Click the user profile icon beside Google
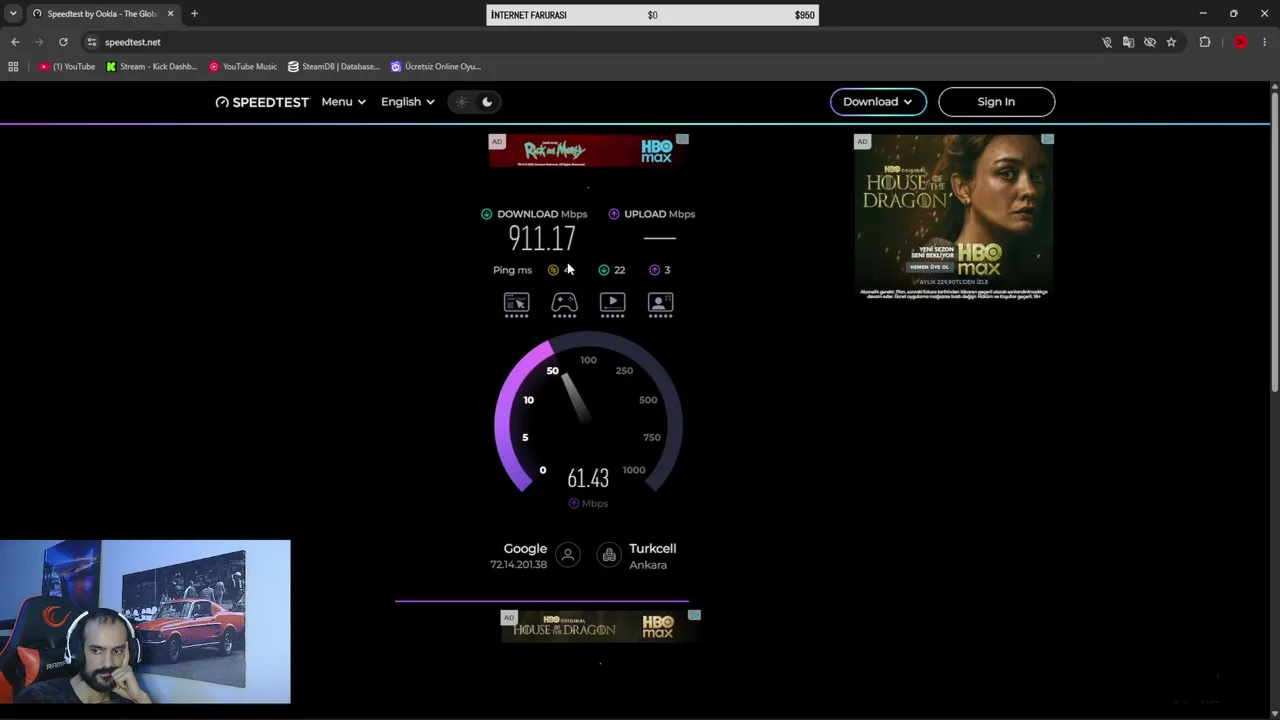1280x720 pixels. 568,555
